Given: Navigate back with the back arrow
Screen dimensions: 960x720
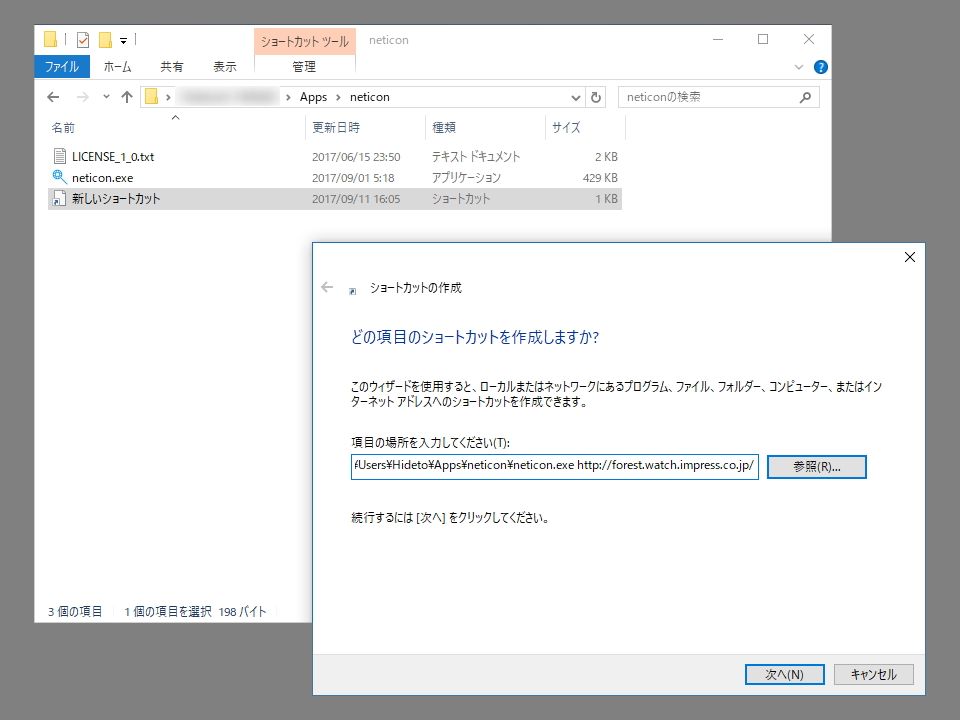Looking at the screenshot, I should click(52, 97).
